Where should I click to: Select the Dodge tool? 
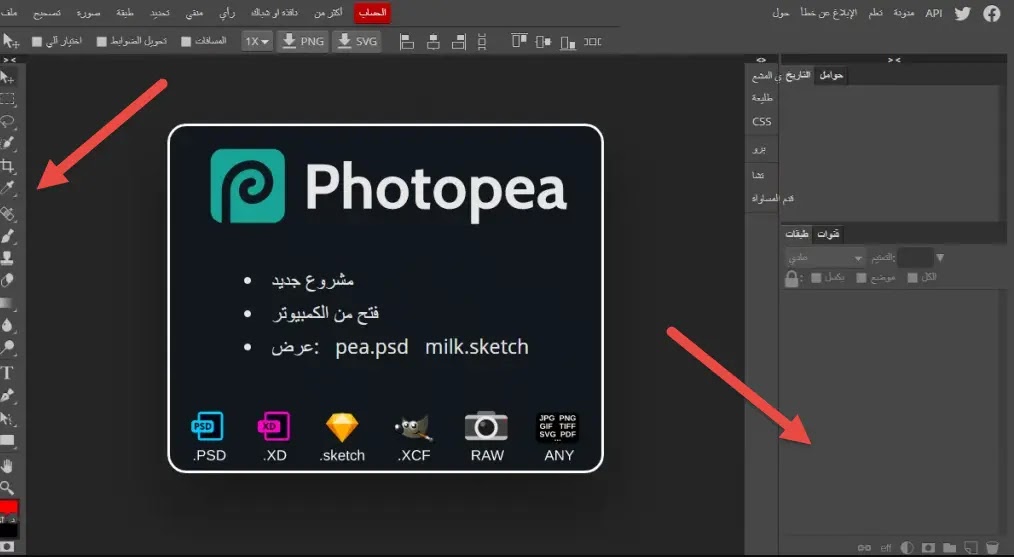coord(8,347)
